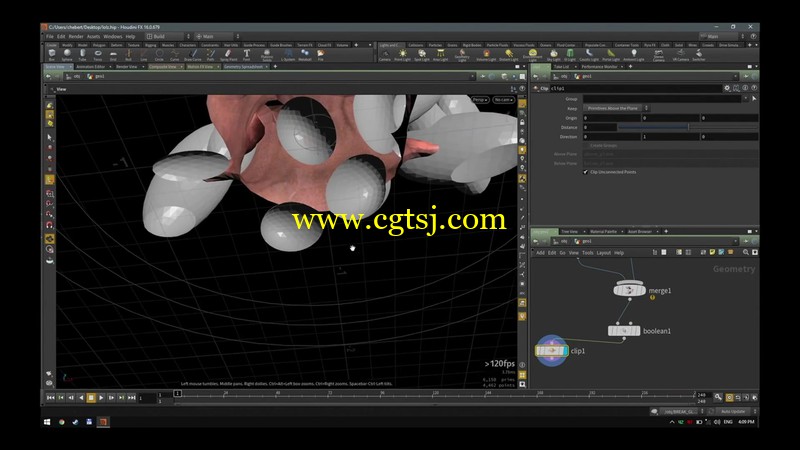The height and width of the screenshot is (450, 800).
Task: Open the Windows menu
Action: (x=112, y=36)
